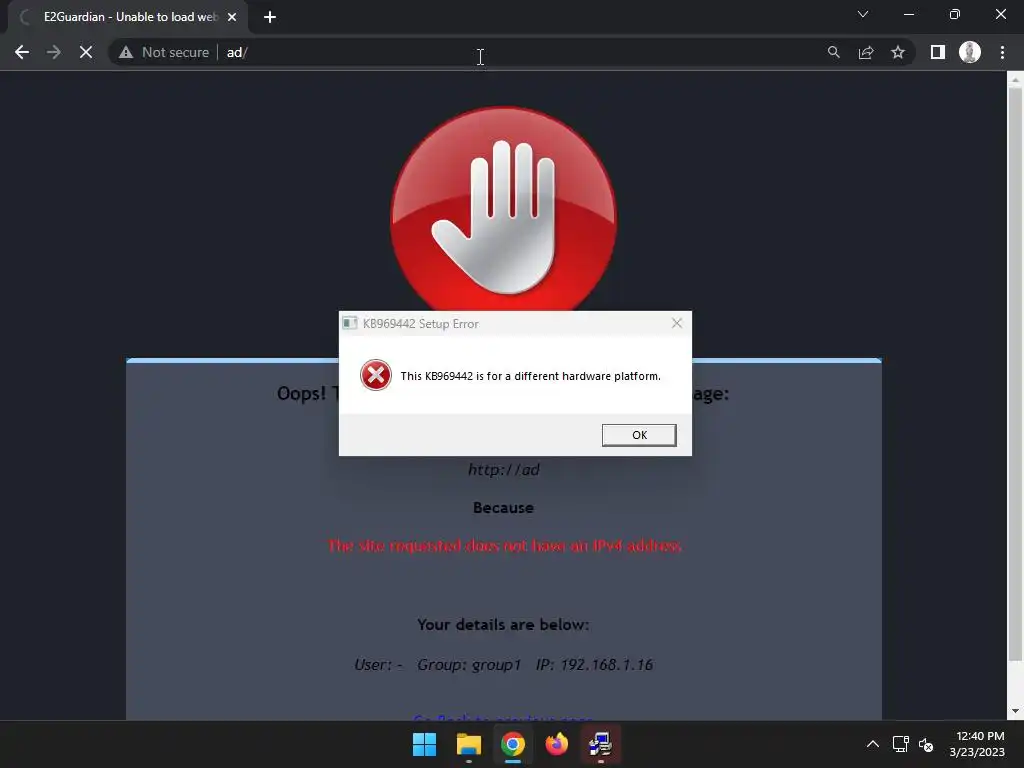Toggle the Chrome side panel
The image size is (1024, 768).
[938, 52]
